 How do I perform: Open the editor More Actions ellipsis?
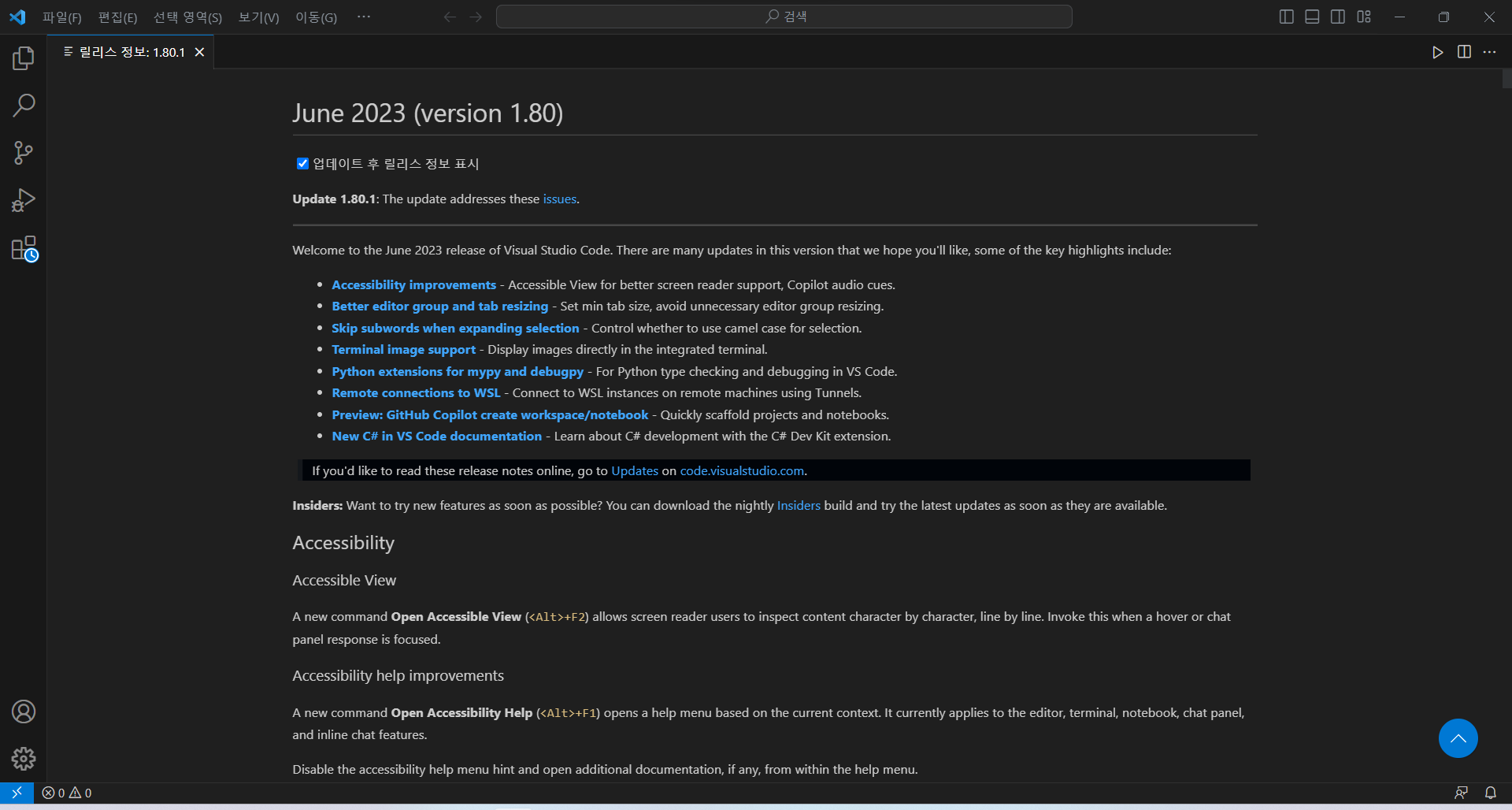click(x=1489, y=52)
